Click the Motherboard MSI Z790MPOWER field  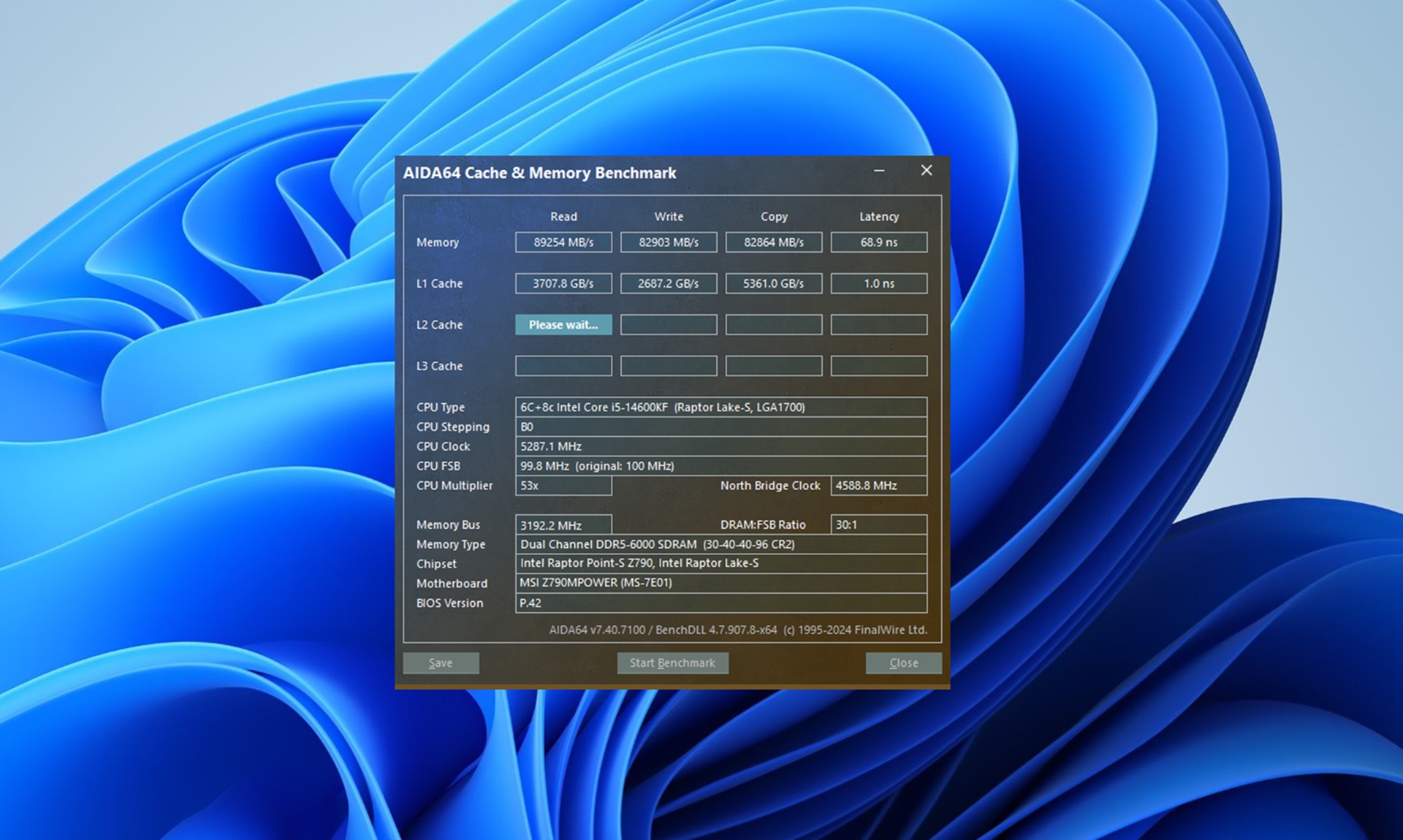pyautogui.click(x=720, y=583)
